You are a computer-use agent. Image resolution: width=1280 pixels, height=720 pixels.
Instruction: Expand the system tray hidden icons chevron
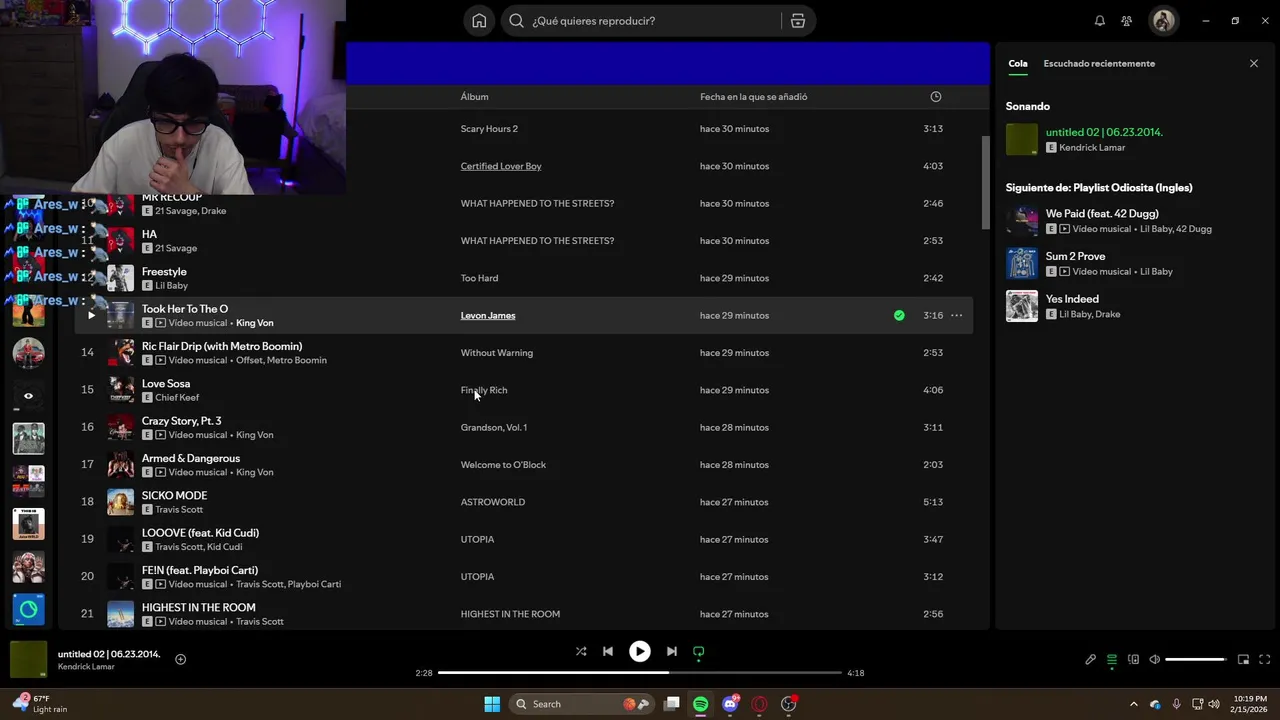1133,704
